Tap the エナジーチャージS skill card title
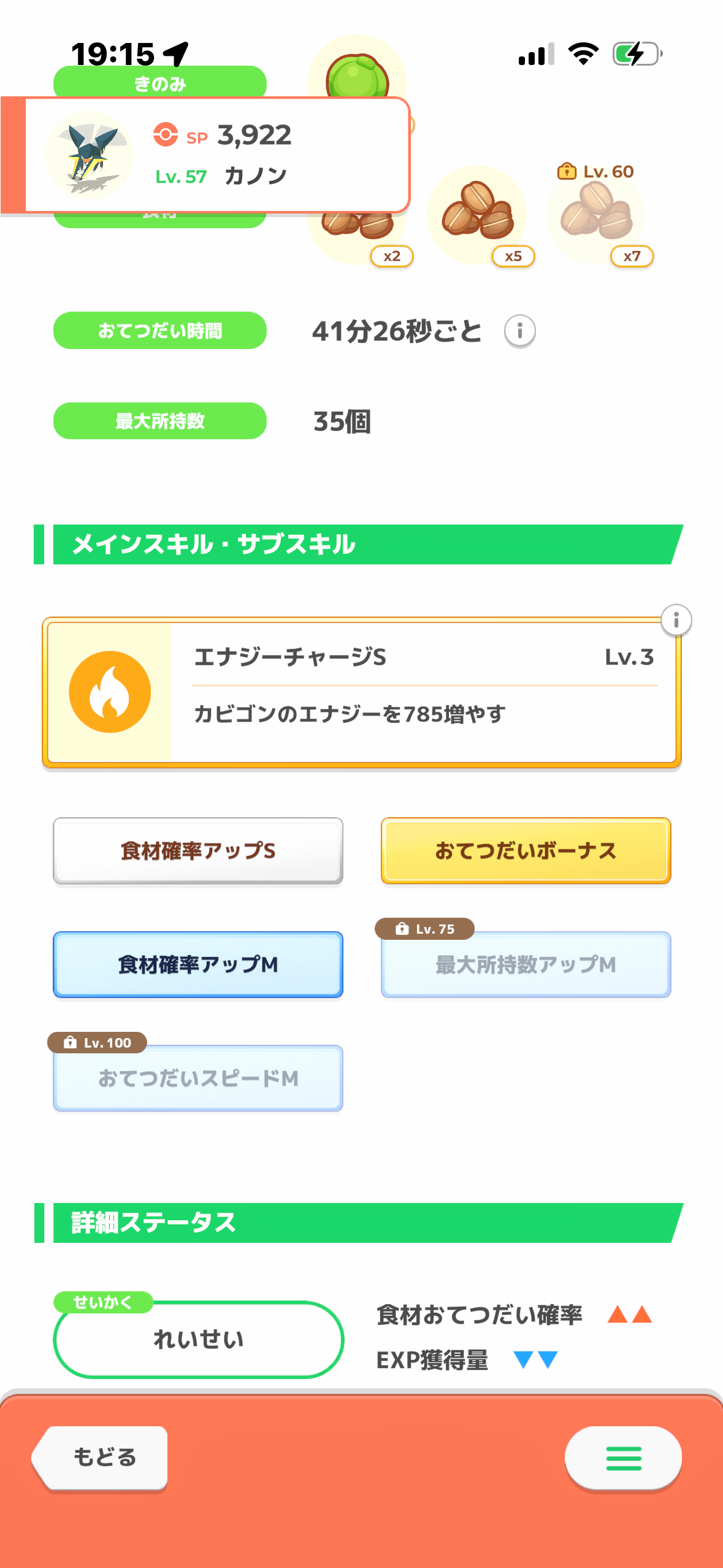This screenshot has height=1568, width=723. [290, 657]
